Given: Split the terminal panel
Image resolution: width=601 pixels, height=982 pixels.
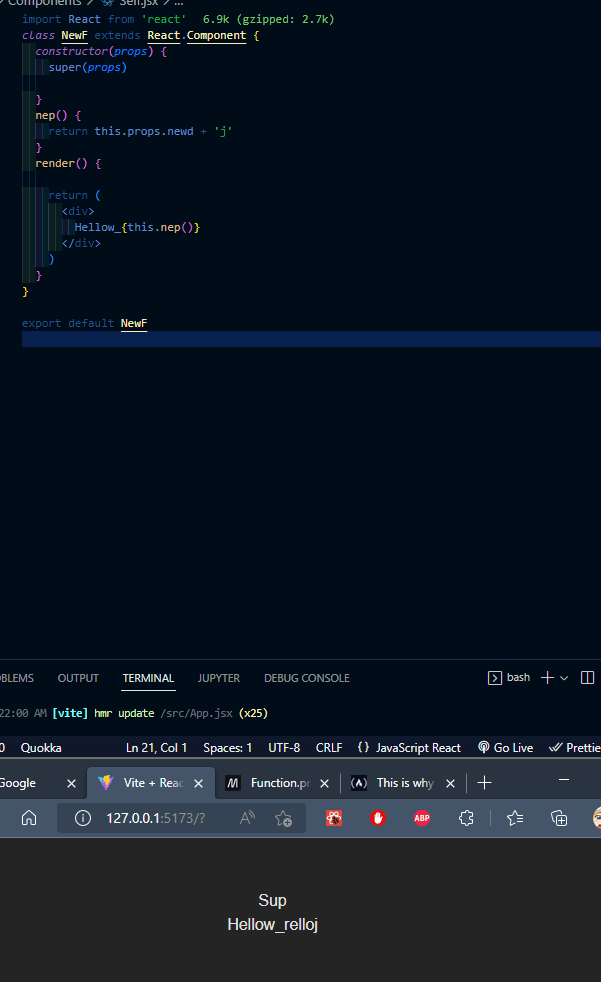Looking at the screenshot, I should tap(587, 678).
